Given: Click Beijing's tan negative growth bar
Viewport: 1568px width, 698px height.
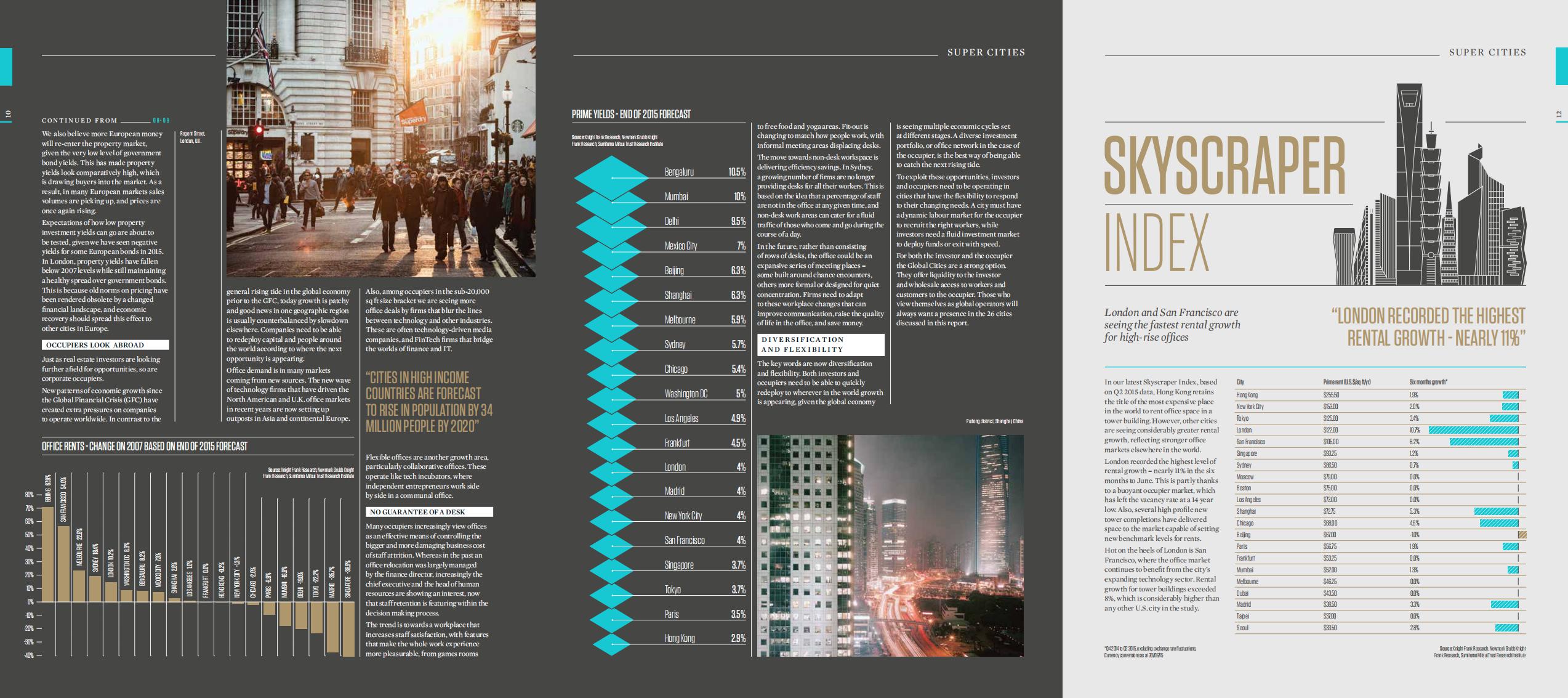Looking at the screenshot, I should [x=1522, y=535].
